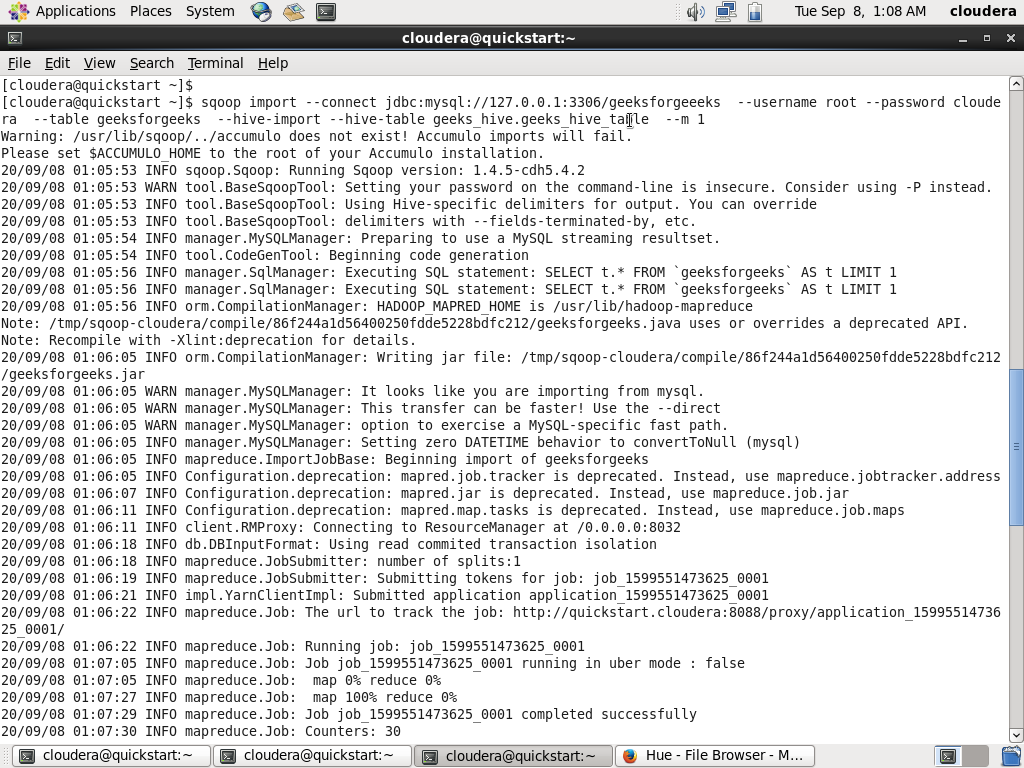This screenshot has height=768, width=1024.
Task: Click the trash icon in bottom panel
Action: pyautogui.click(x=1012, y=756)
